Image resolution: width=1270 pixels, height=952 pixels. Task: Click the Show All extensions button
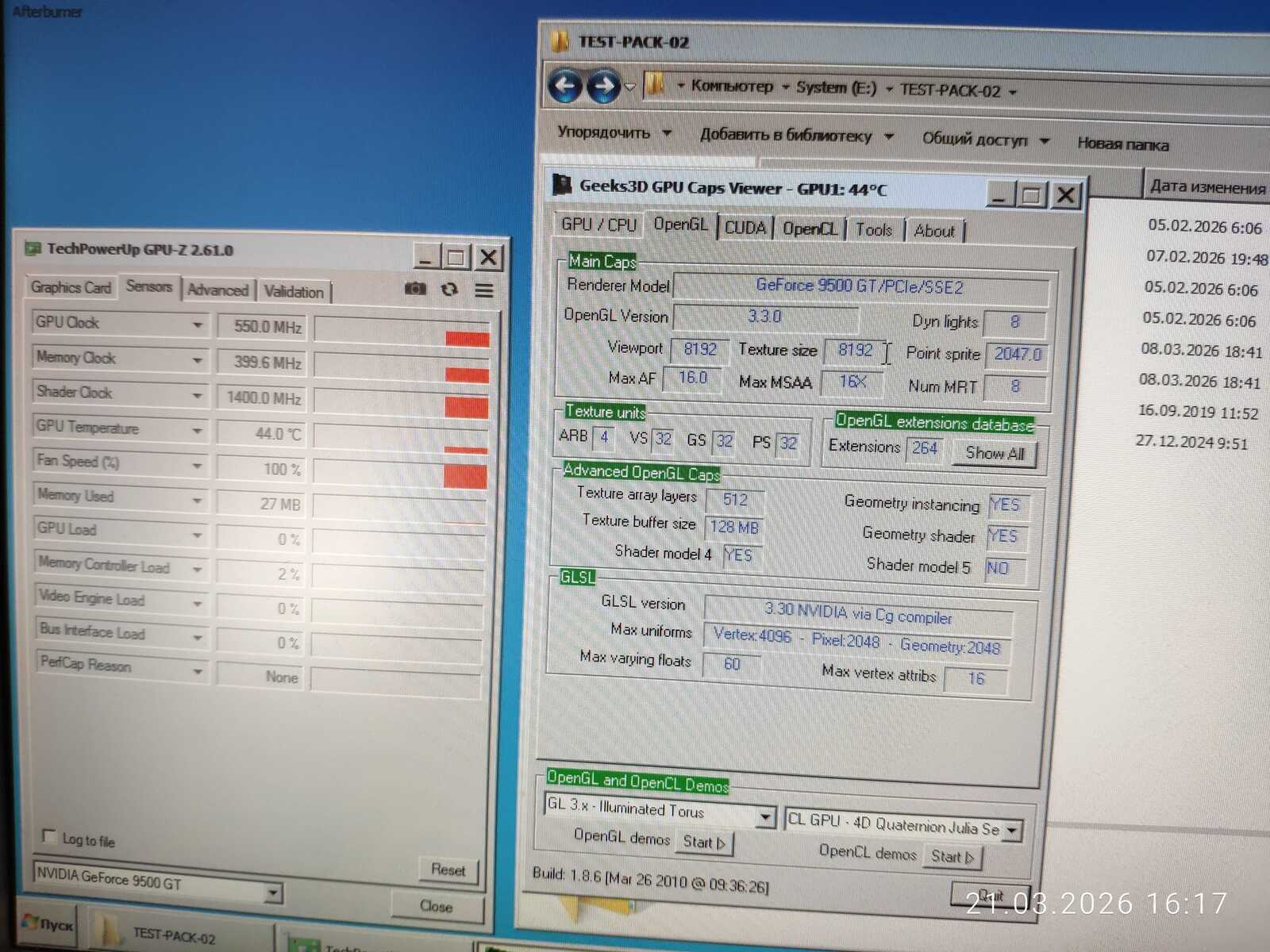point(995,454)
